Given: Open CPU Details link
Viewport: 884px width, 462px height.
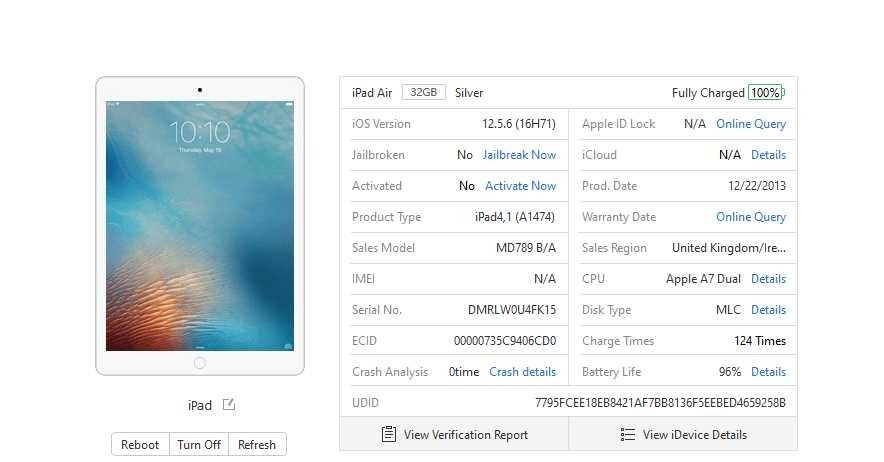Looking at the screenshot, I should click(x=768, y=279).
